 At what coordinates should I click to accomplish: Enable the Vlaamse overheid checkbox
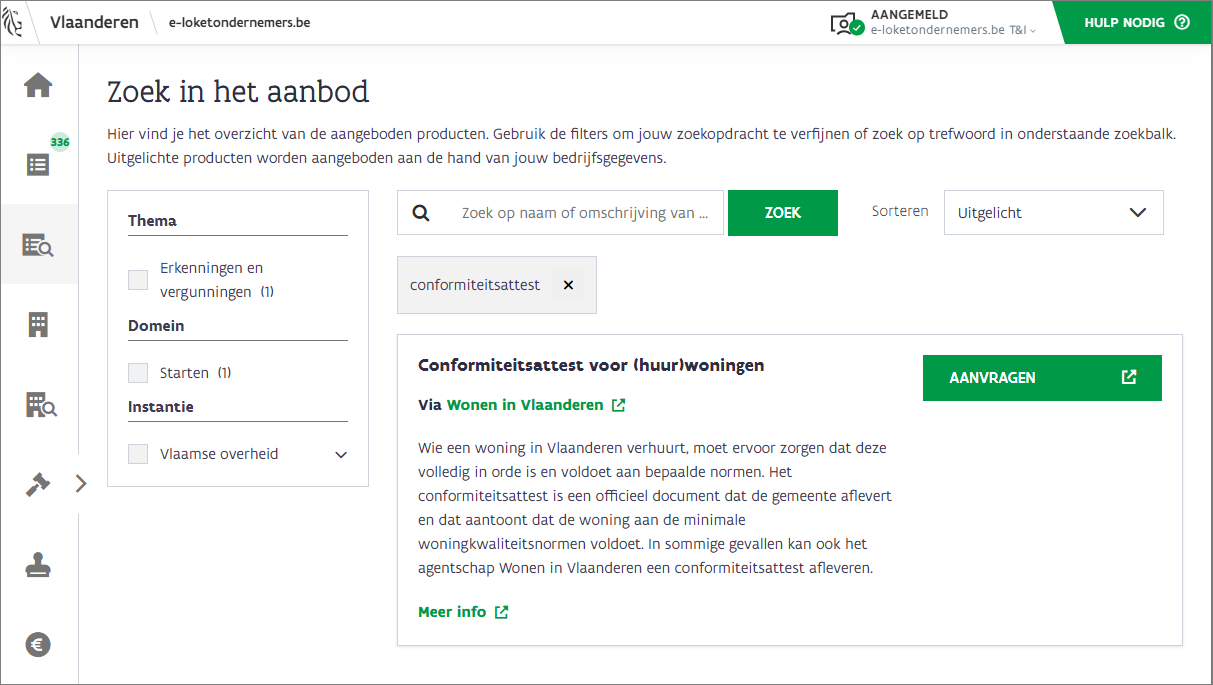click(x=138, y=454)
